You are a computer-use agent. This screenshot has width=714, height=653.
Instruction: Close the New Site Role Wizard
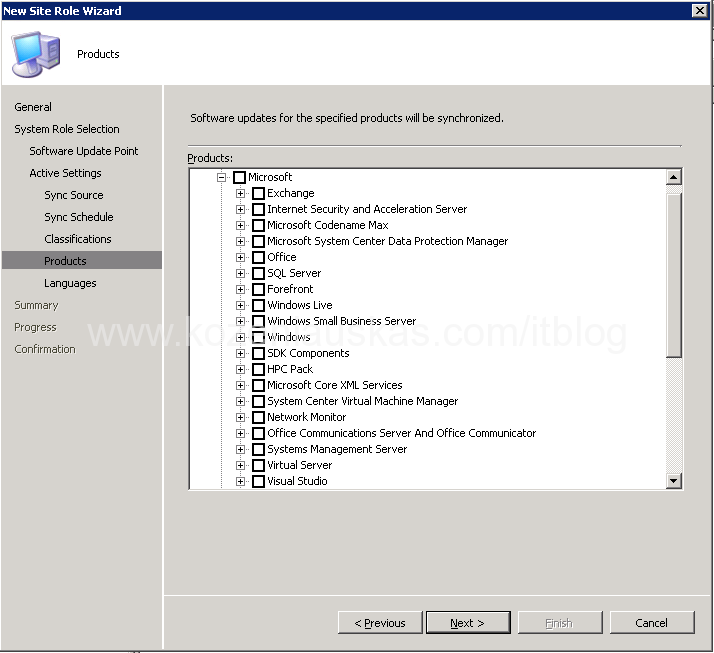pos(699,10)
